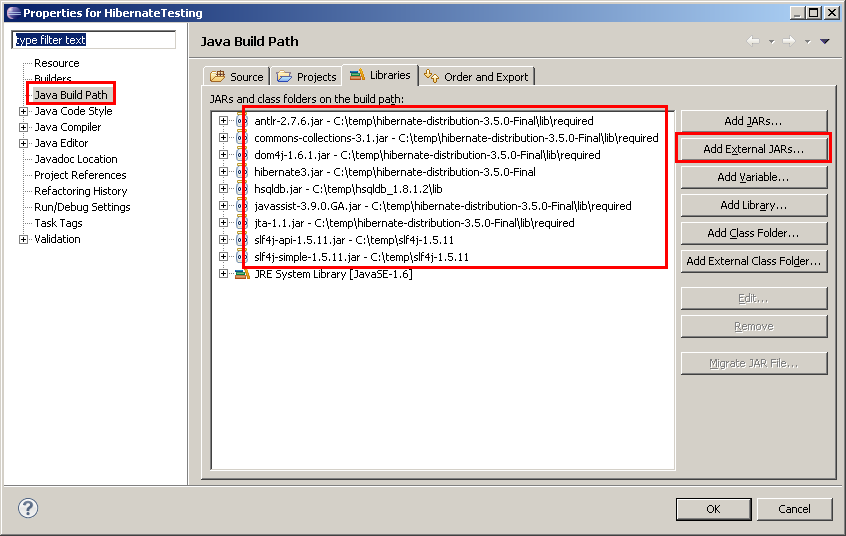This screenshot has height=536, width=846.
Task: Switch to the Source tab
Action: 236,77
